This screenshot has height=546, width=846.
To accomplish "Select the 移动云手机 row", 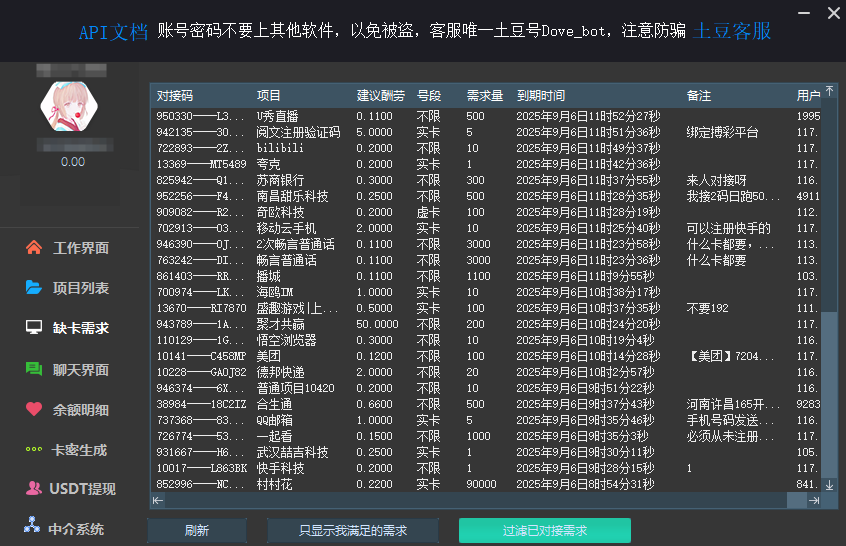I will 486,228.
